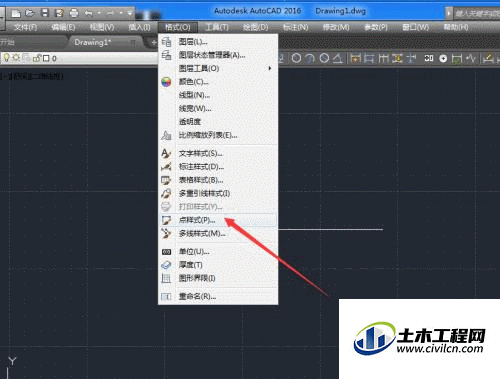Toggle the layer freeze sun icon
Screen dimensions: 500x379
16,58
